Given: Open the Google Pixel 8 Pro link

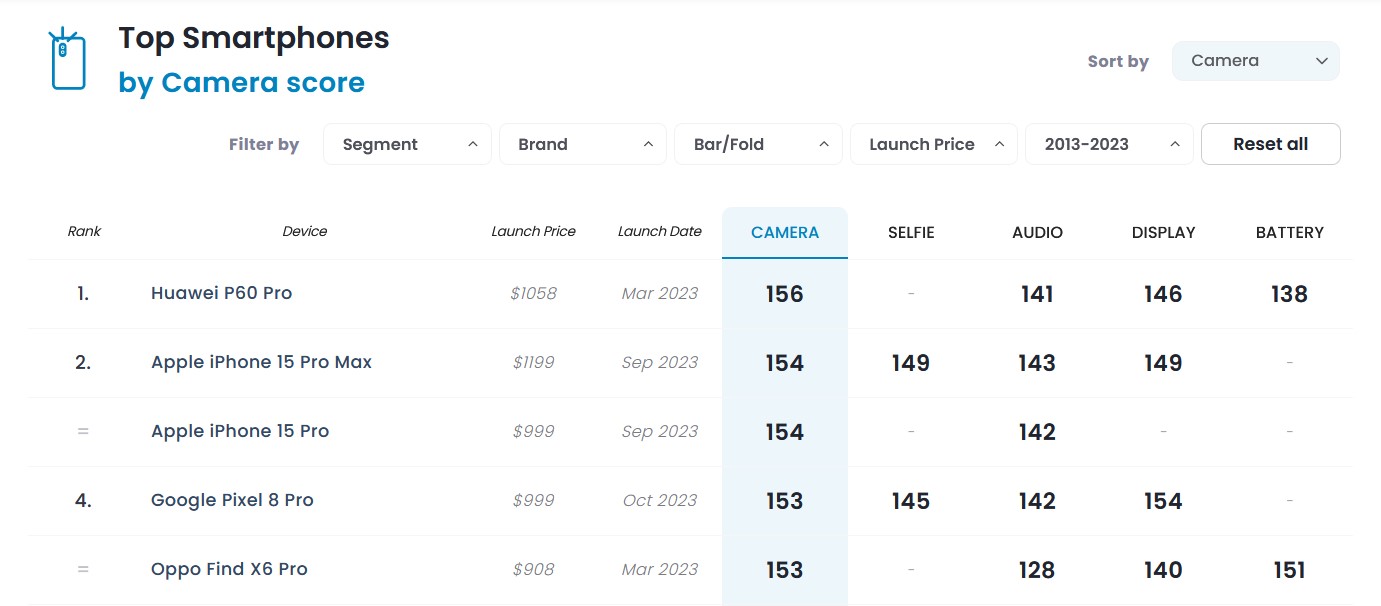Looking at the screenshot, I should 232,500.
